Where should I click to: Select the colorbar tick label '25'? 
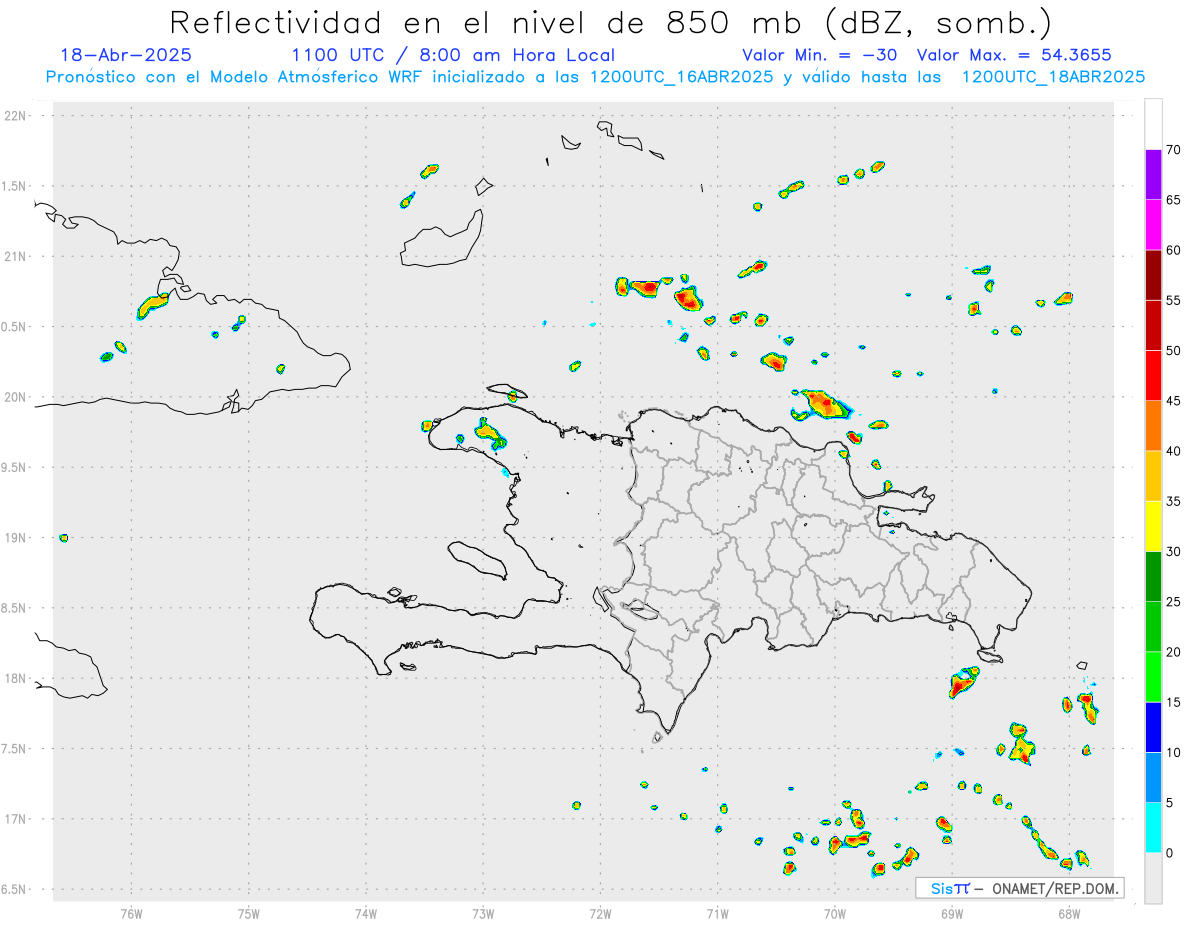(x=1174, y=602)
